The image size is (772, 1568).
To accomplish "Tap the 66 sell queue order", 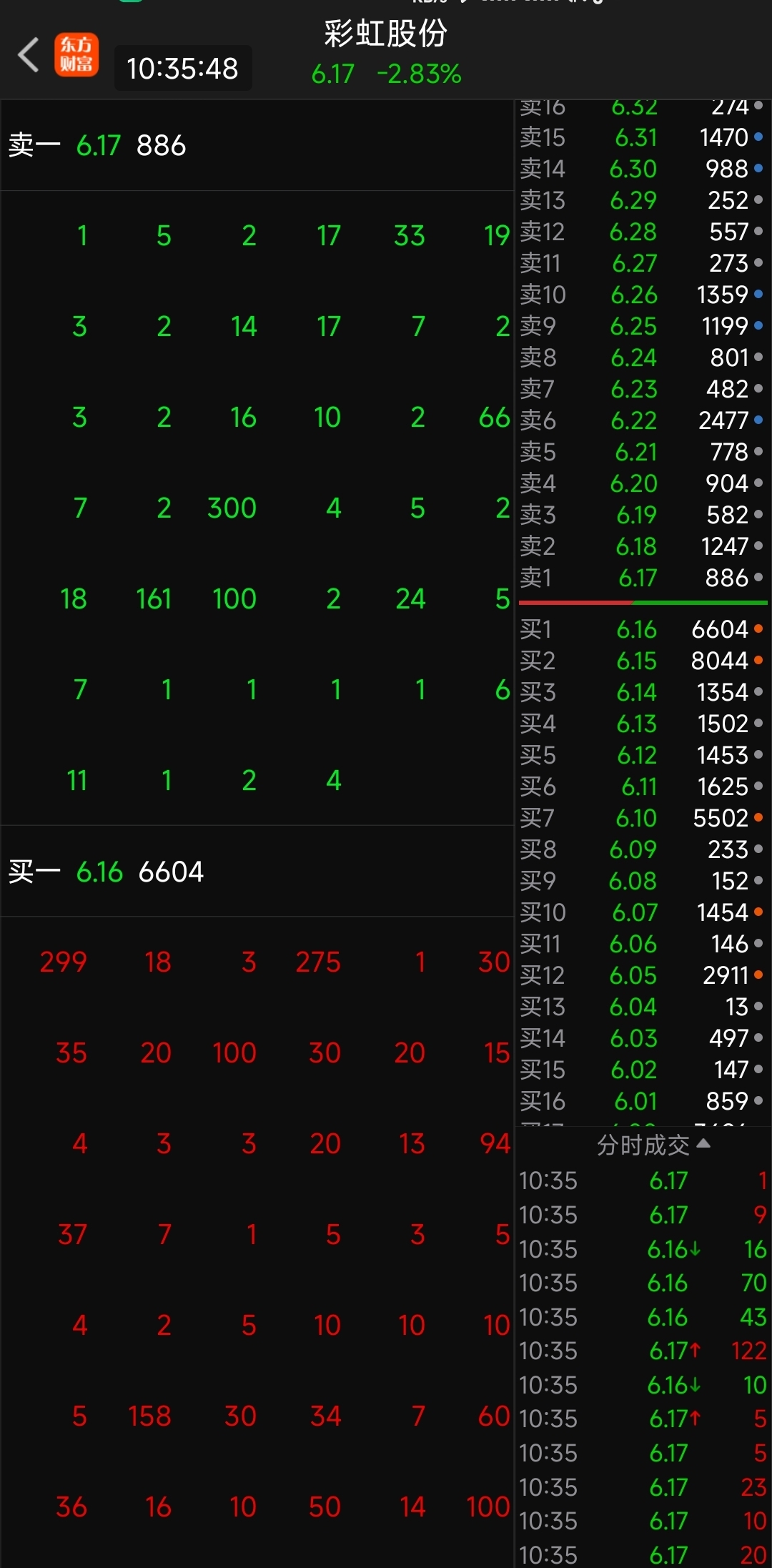I will (495, 418).
